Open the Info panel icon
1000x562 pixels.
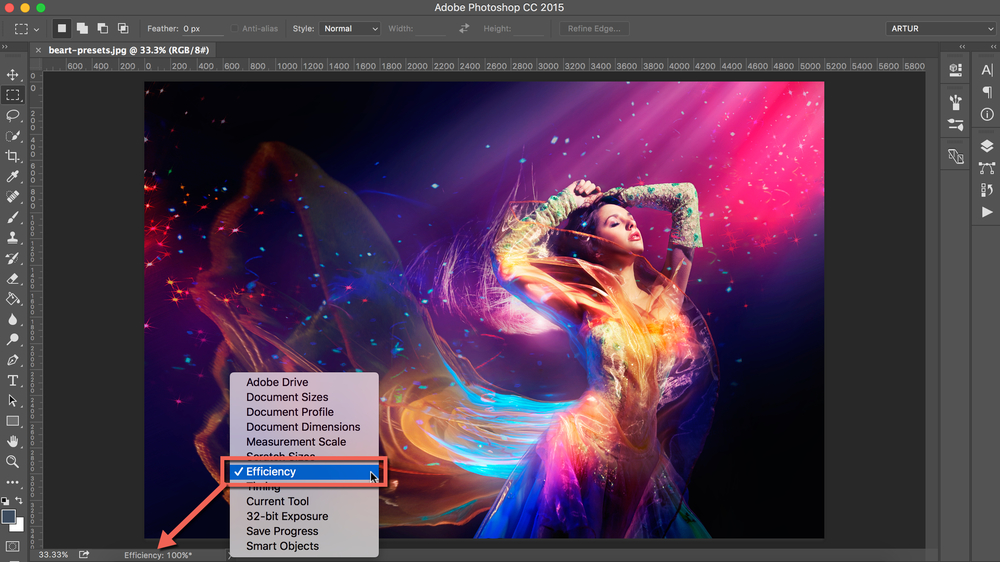point(987,114)
